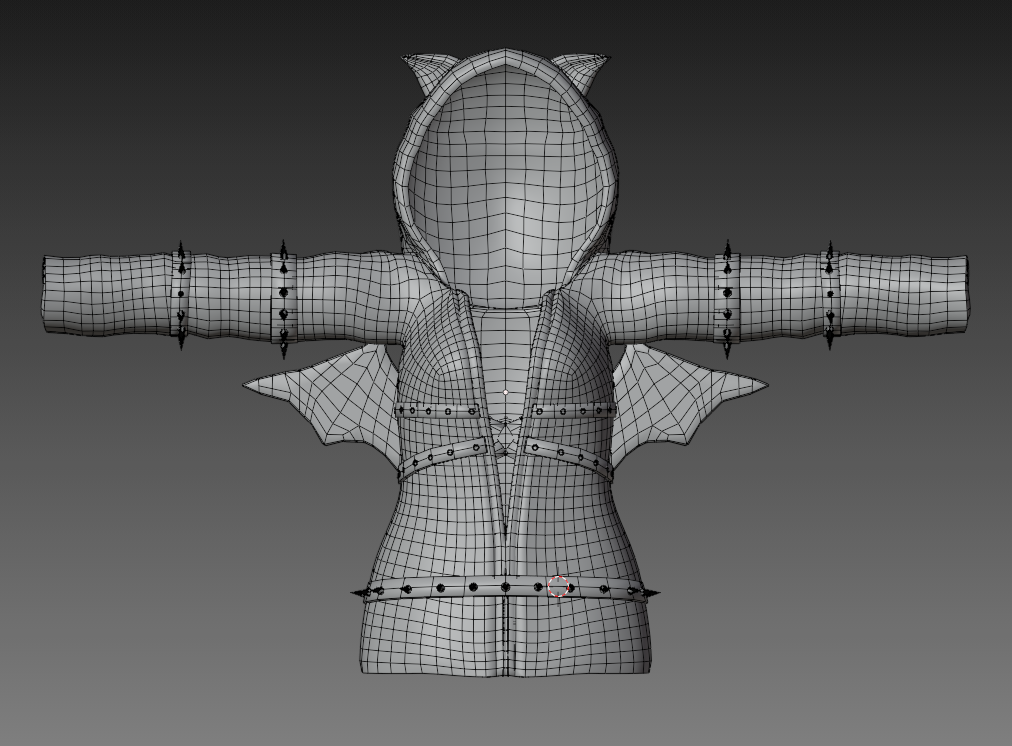Select the lower left diagonal chest strap
This screenshot has height=746, width=1012.
coord(442,457)
